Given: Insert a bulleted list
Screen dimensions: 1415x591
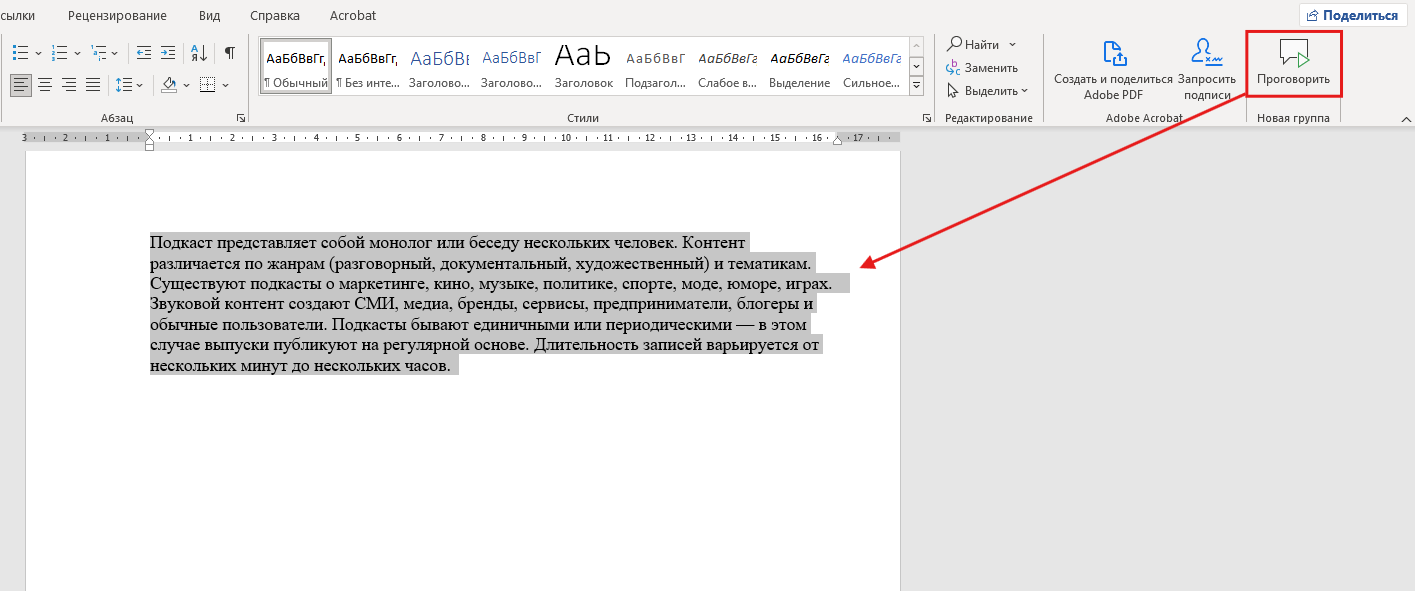Looking at the screenshot, I should 21,53.
